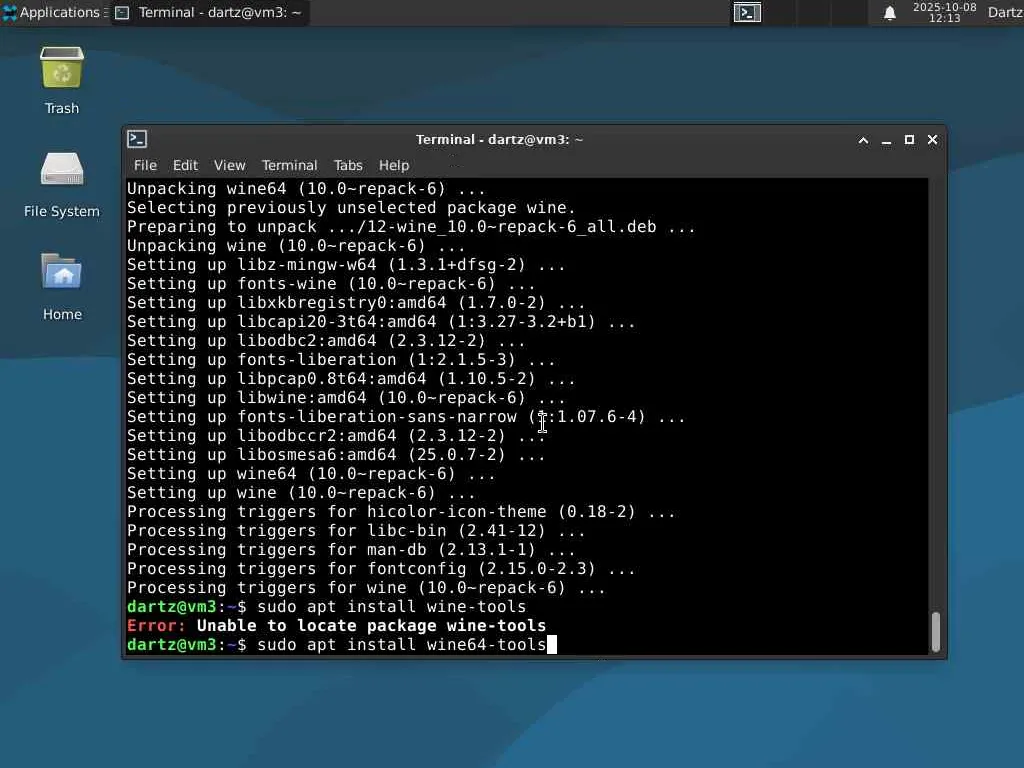Viewport: 1024px width, 768px height.
Task: Click the terminal icon in the window title bar
Action: pyautogui.click(x=137, y=139)
